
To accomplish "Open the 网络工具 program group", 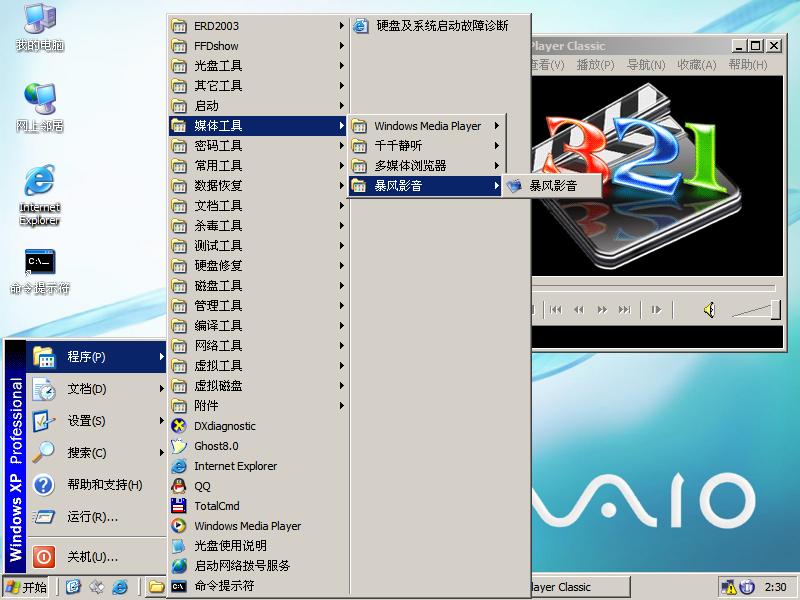I will (258, 346).
